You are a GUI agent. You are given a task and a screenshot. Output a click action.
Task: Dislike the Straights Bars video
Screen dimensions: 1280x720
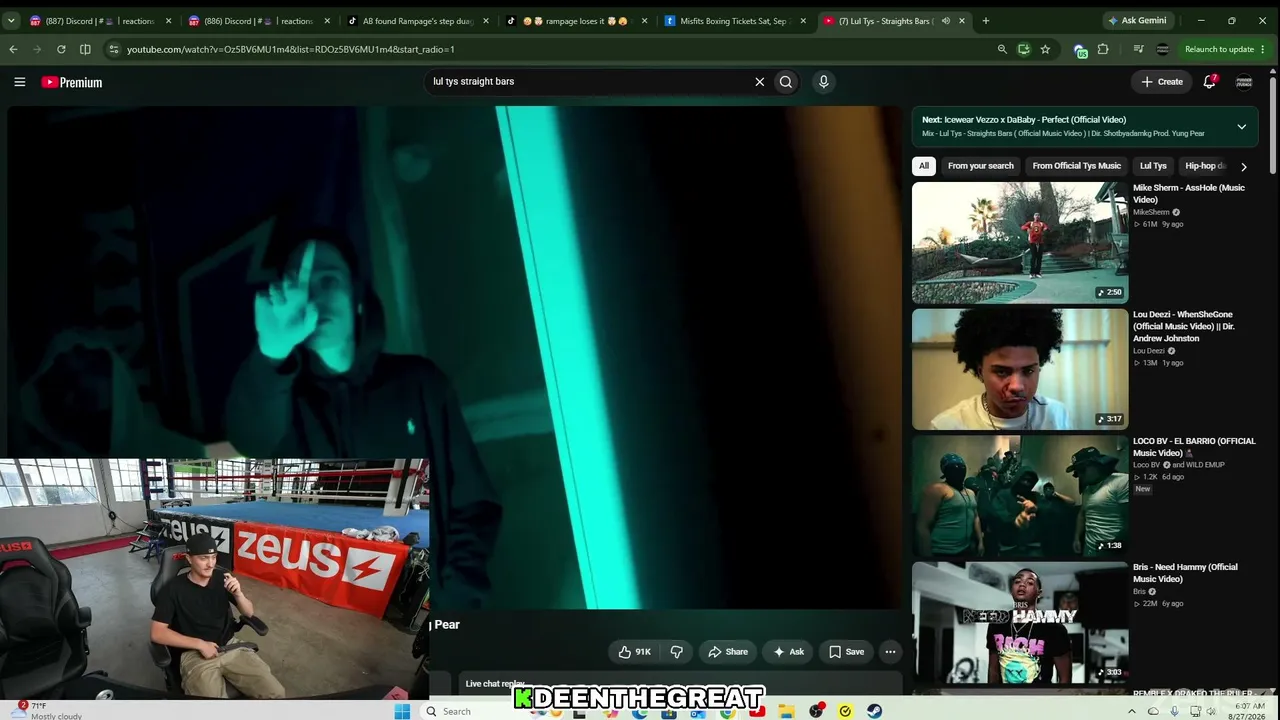[677, 652]
